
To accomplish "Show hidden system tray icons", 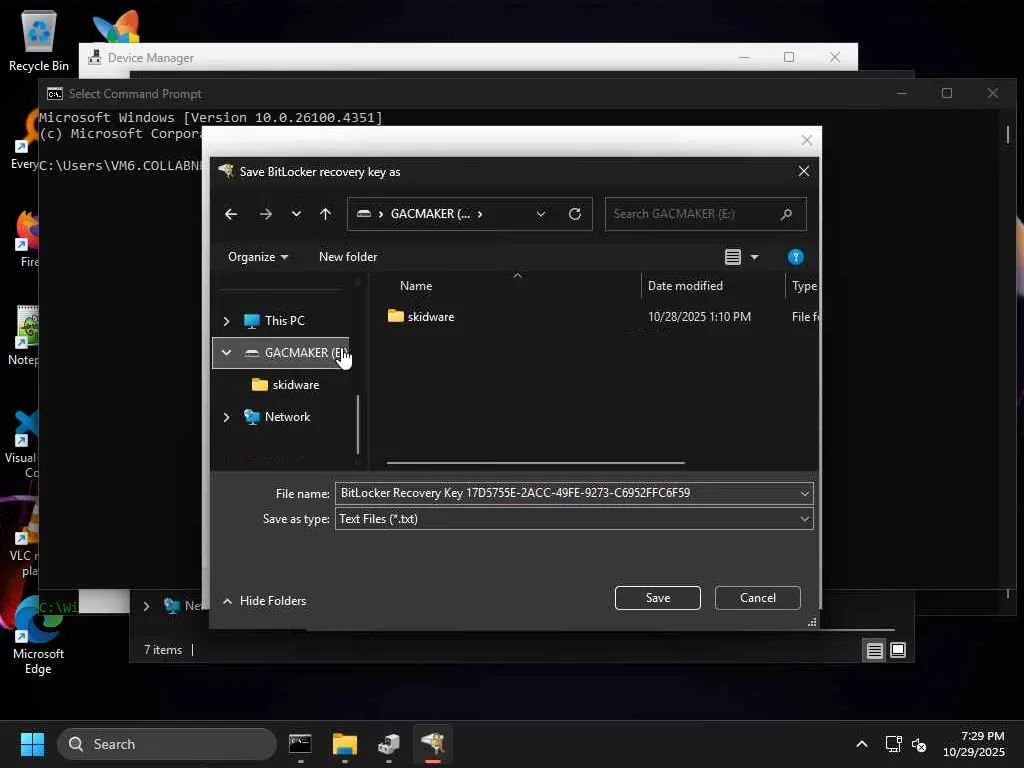I will (x=862, y=744).
